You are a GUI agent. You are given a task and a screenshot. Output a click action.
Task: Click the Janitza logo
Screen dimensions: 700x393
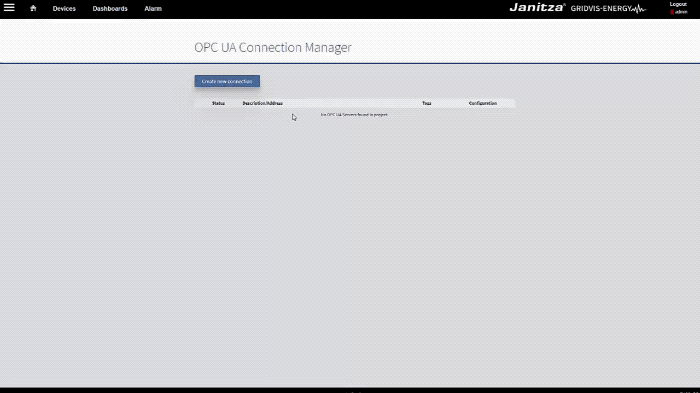tap(538, 8)
